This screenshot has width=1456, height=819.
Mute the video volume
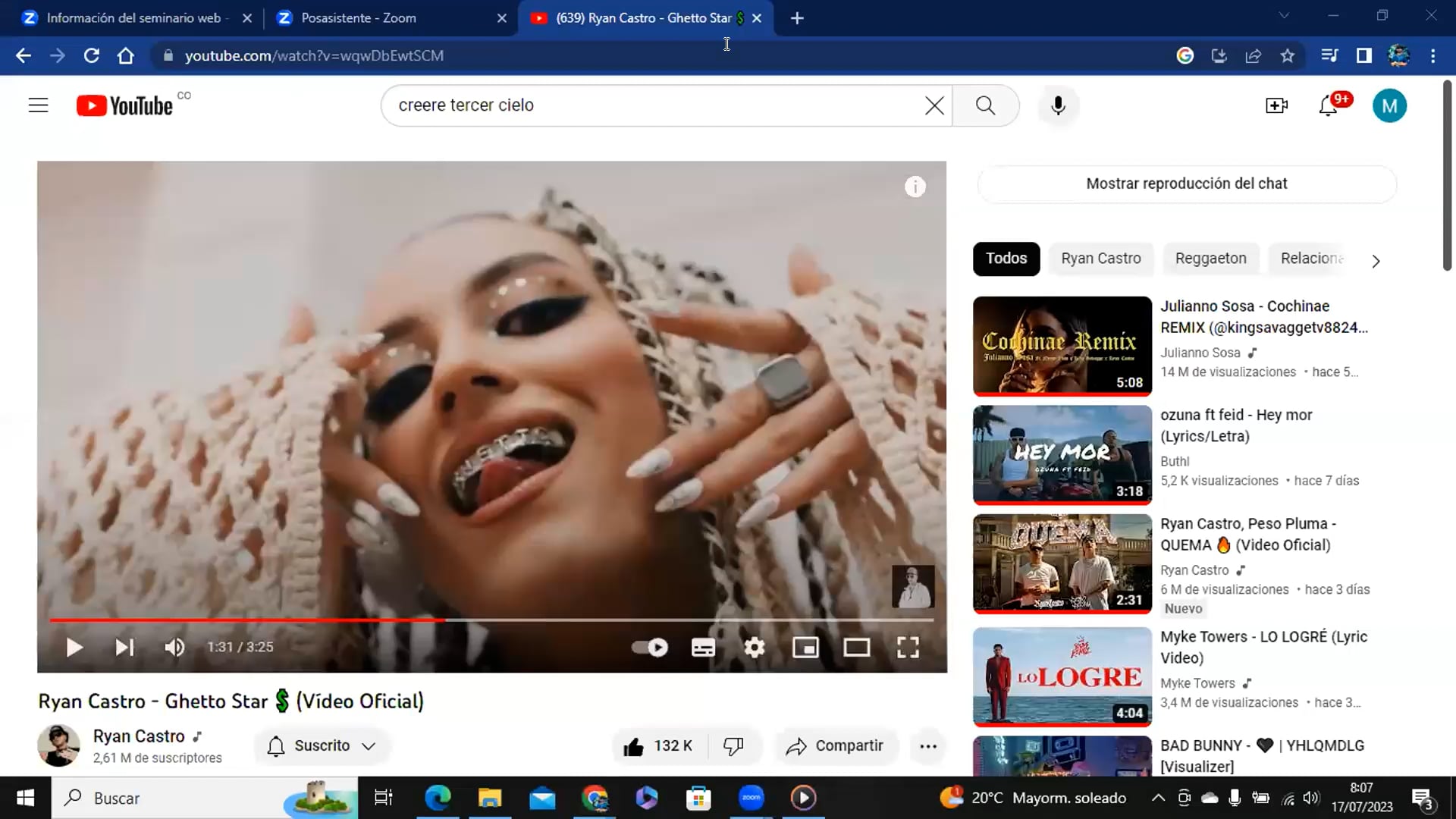[174, 648]
